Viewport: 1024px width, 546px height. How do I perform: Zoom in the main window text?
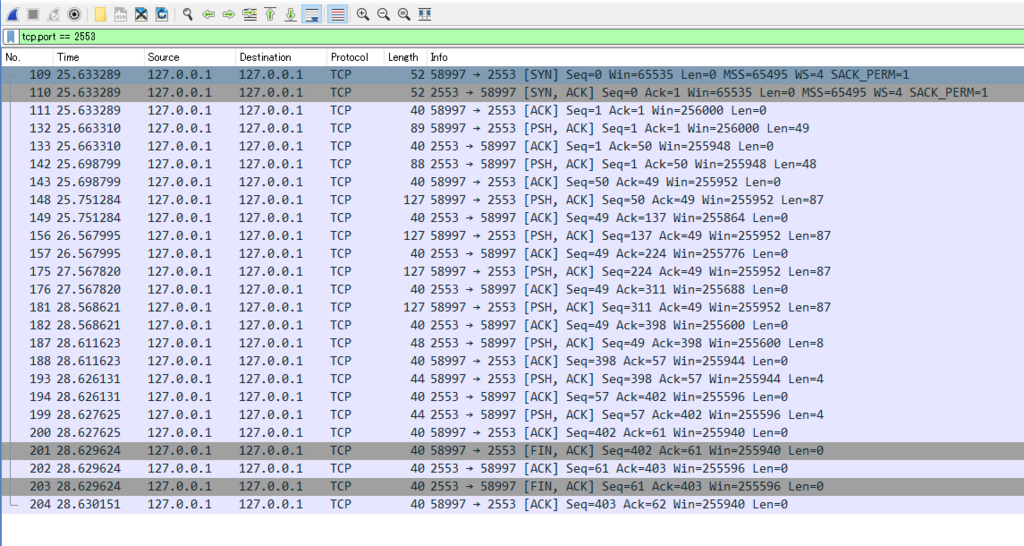(363, 14)
